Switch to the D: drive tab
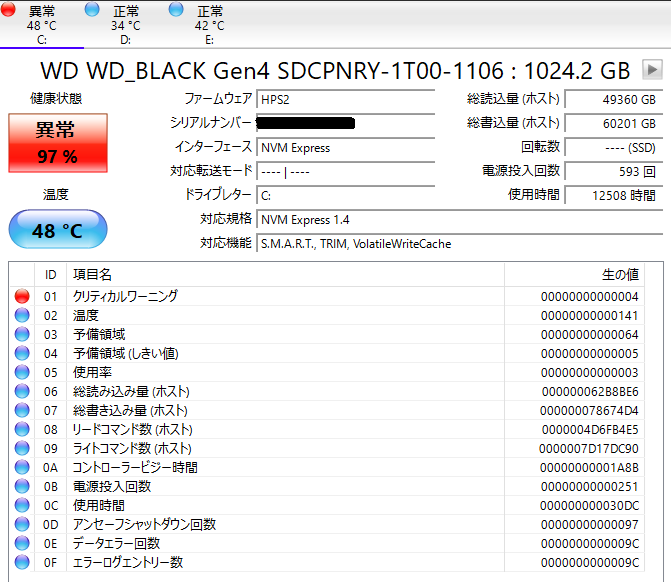Viewport: 671px width, 582px height. click(125, 24)
